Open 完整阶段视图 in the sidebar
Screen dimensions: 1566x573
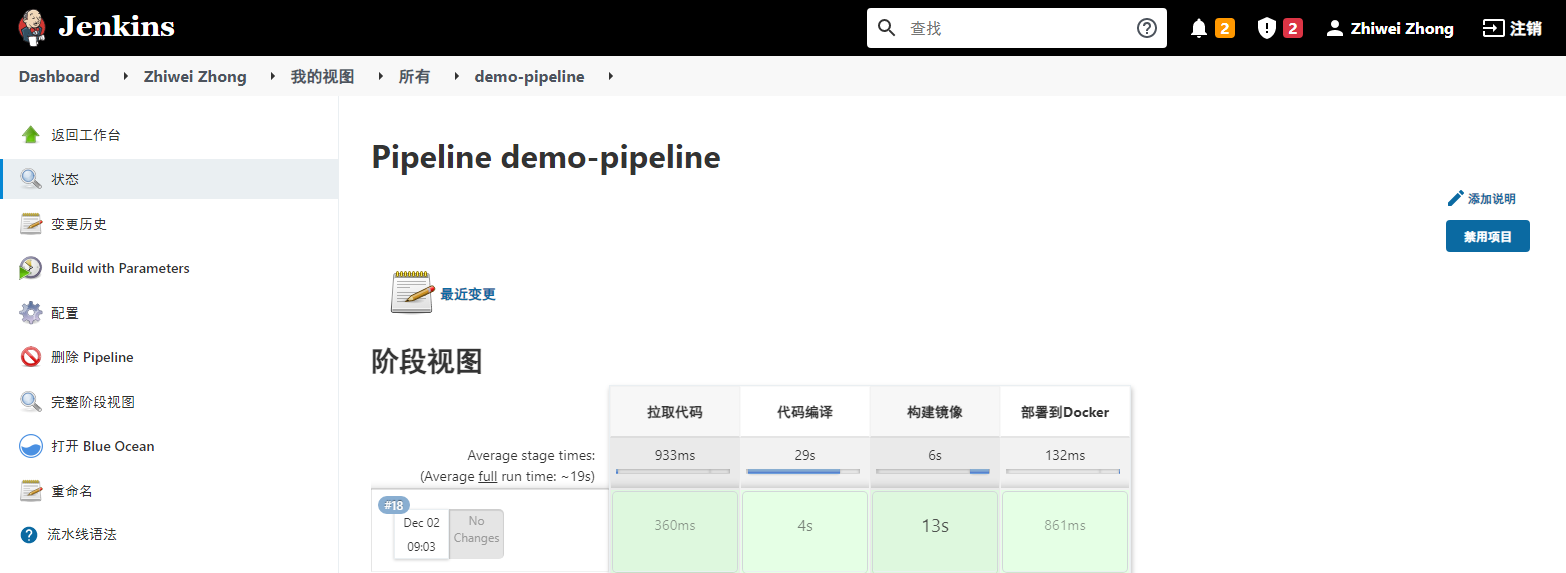pyautogui.click(x=93, y=402)
